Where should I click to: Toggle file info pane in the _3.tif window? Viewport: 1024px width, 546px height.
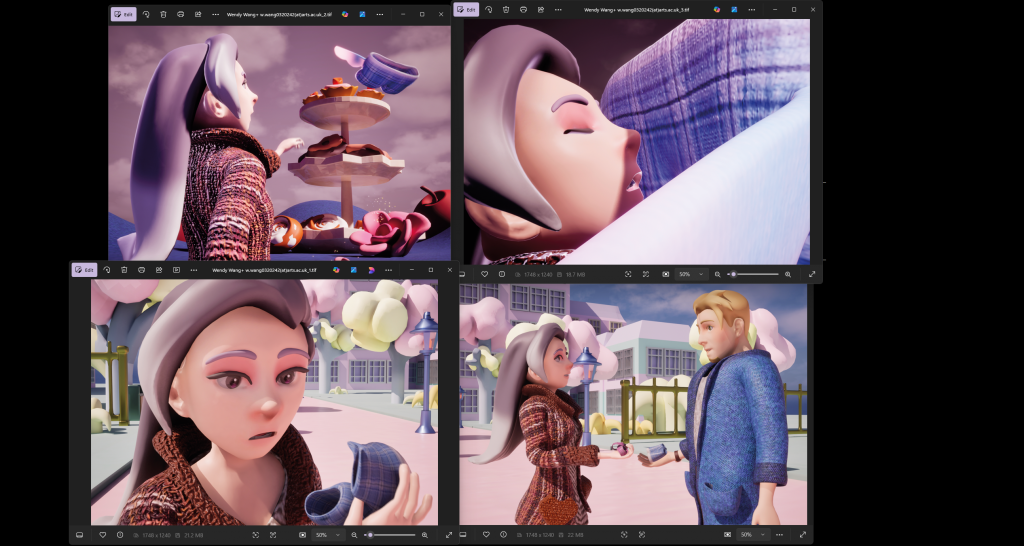click(x=500, y=274)
